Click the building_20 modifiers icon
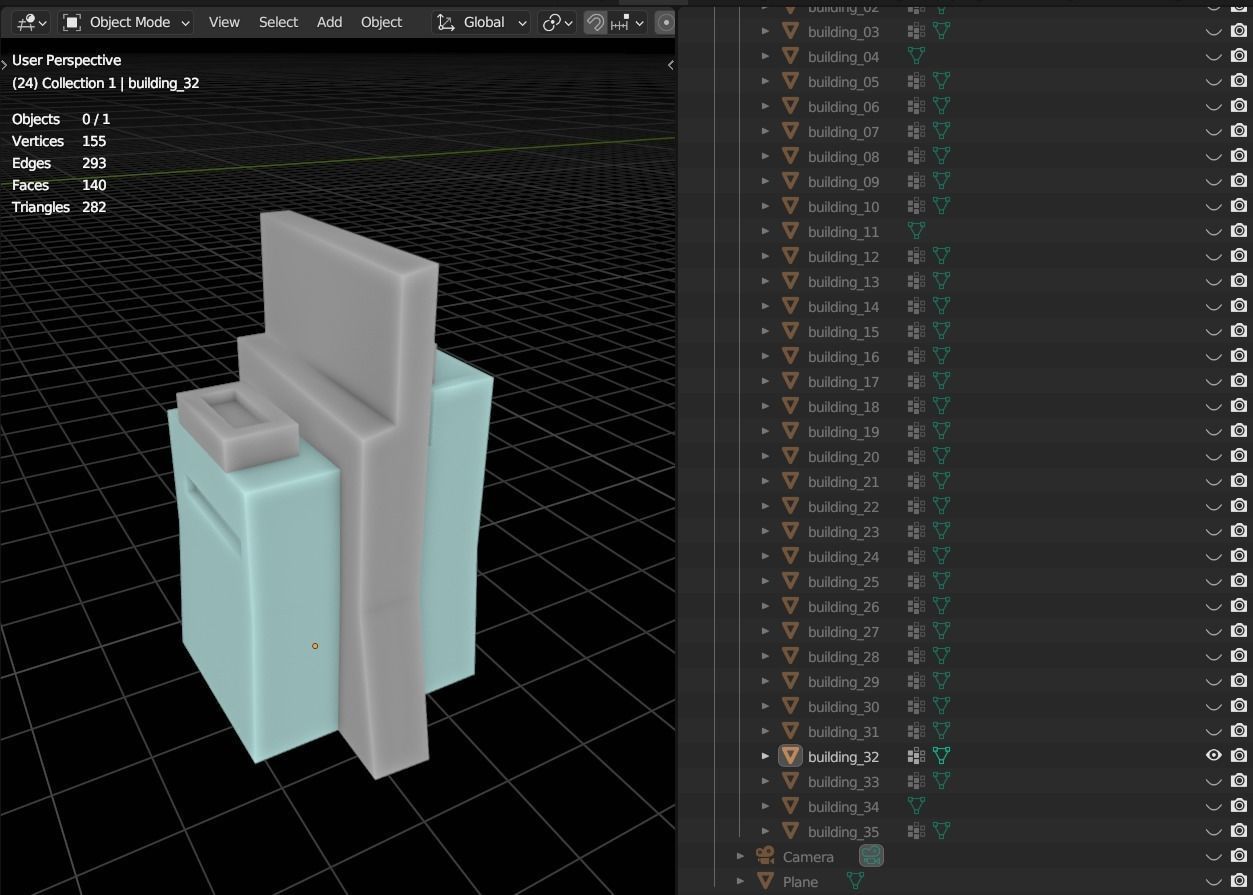 (x=915, y=456)
